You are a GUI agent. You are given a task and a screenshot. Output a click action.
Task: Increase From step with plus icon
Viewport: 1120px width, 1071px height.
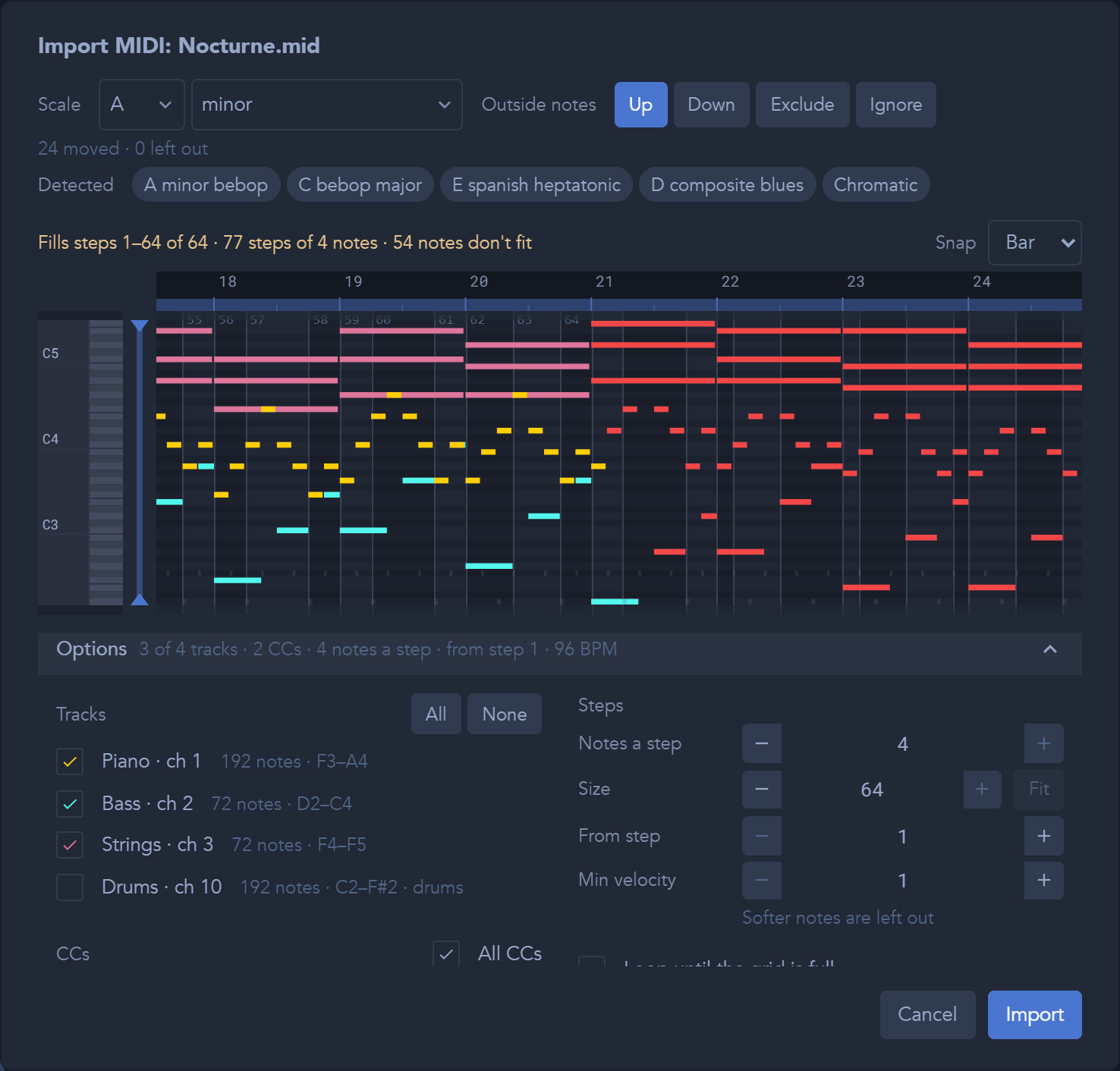pyautogui.click(x=1044, y=836)
